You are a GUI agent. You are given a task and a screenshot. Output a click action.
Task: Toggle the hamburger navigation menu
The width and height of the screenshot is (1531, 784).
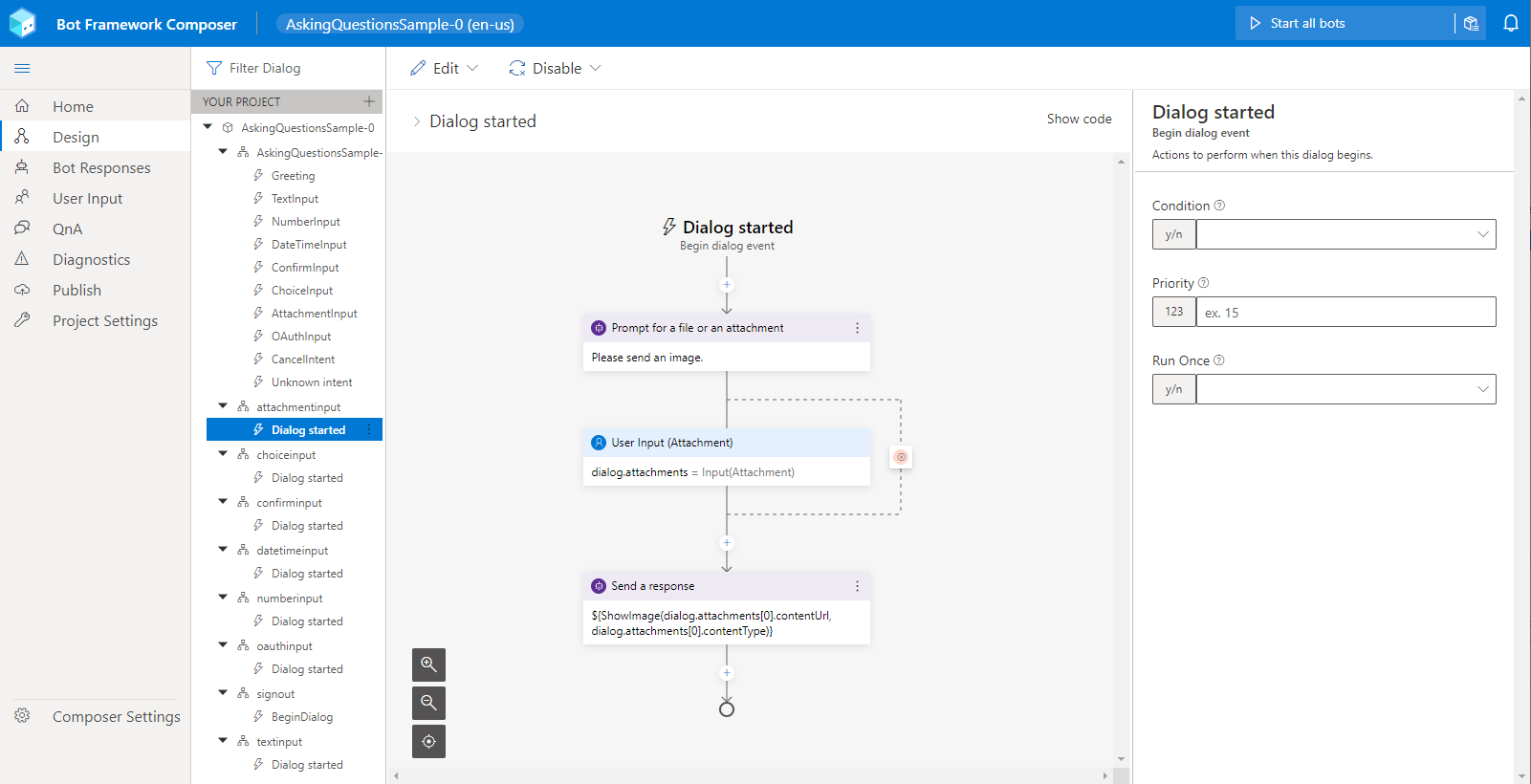(x=22, y=68)
